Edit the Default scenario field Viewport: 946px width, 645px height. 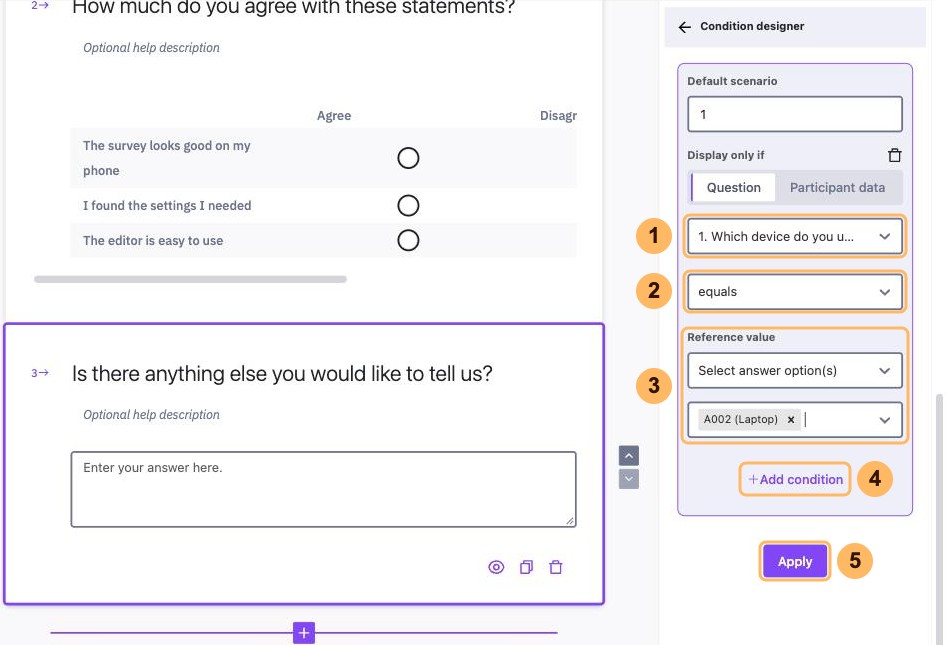(795, 114)
